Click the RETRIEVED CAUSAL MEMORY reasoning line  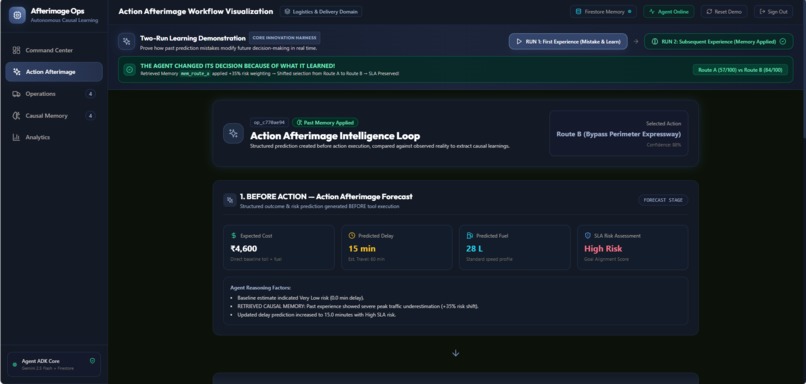(x=358, y=306)
